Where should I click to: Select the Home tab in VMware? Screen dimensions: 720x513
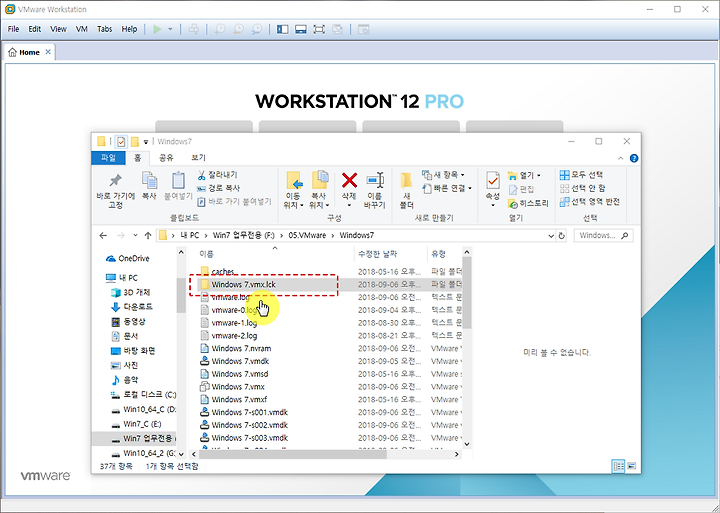(29, 52)
